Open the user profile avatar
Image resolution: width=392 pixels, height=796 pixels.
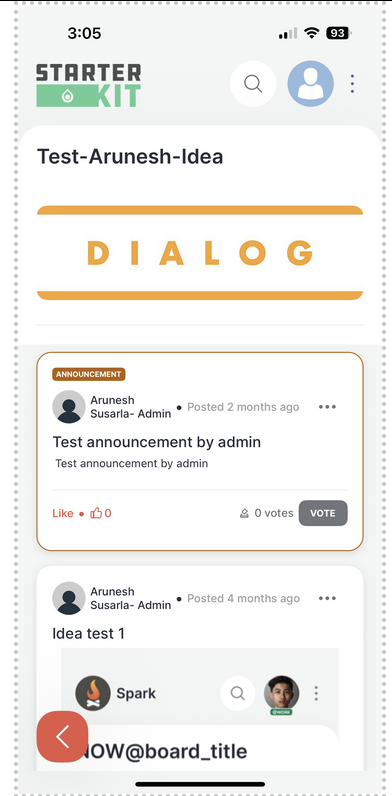311,83
